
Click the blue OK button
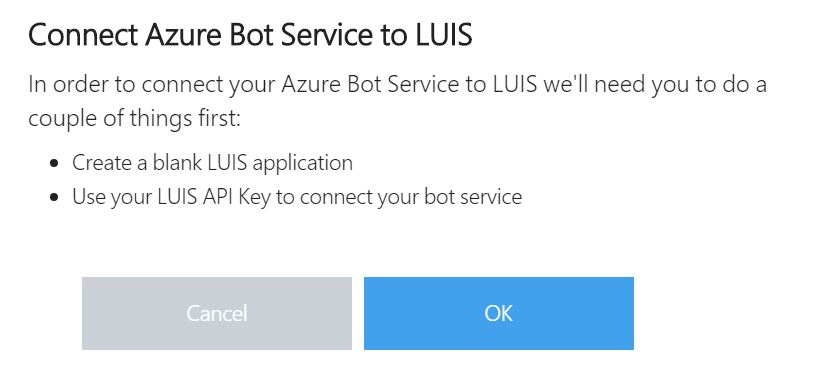click(498, 313)
